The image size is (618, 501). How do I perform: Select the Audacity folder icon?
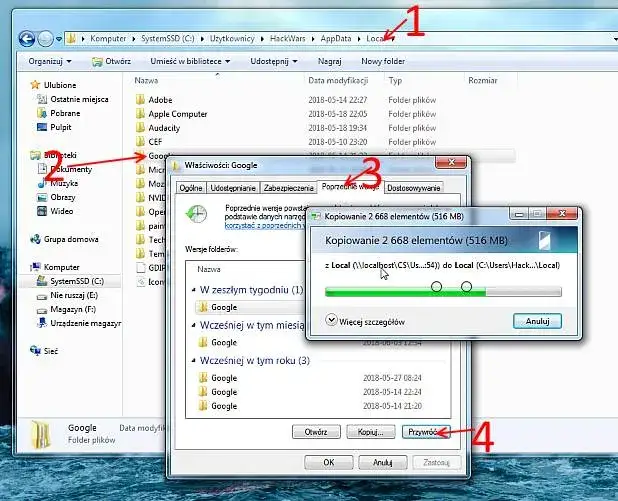tap(140, 128)
